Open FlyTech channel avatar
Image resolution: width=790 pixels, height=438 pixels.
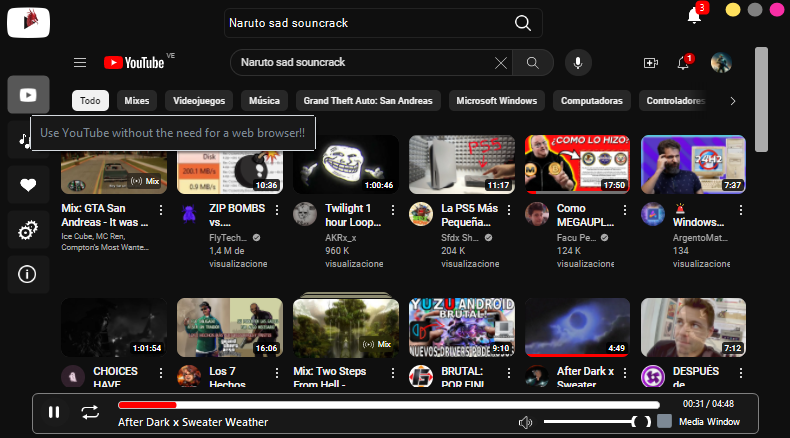click(189, 214)
